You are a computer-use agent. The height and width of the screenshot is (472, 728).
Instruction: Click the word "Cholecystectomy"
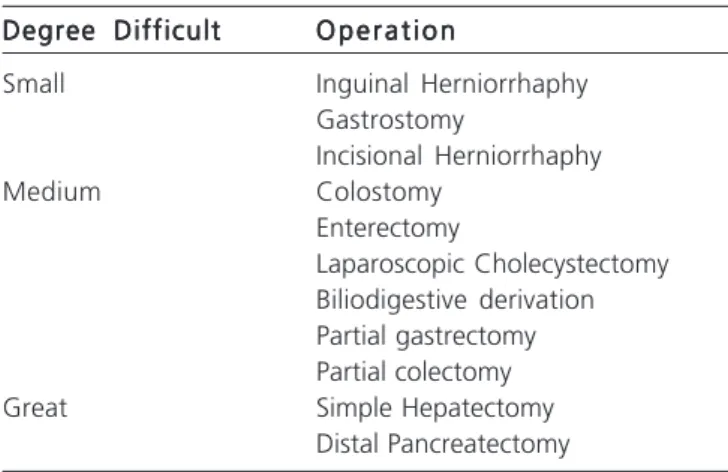572,265
